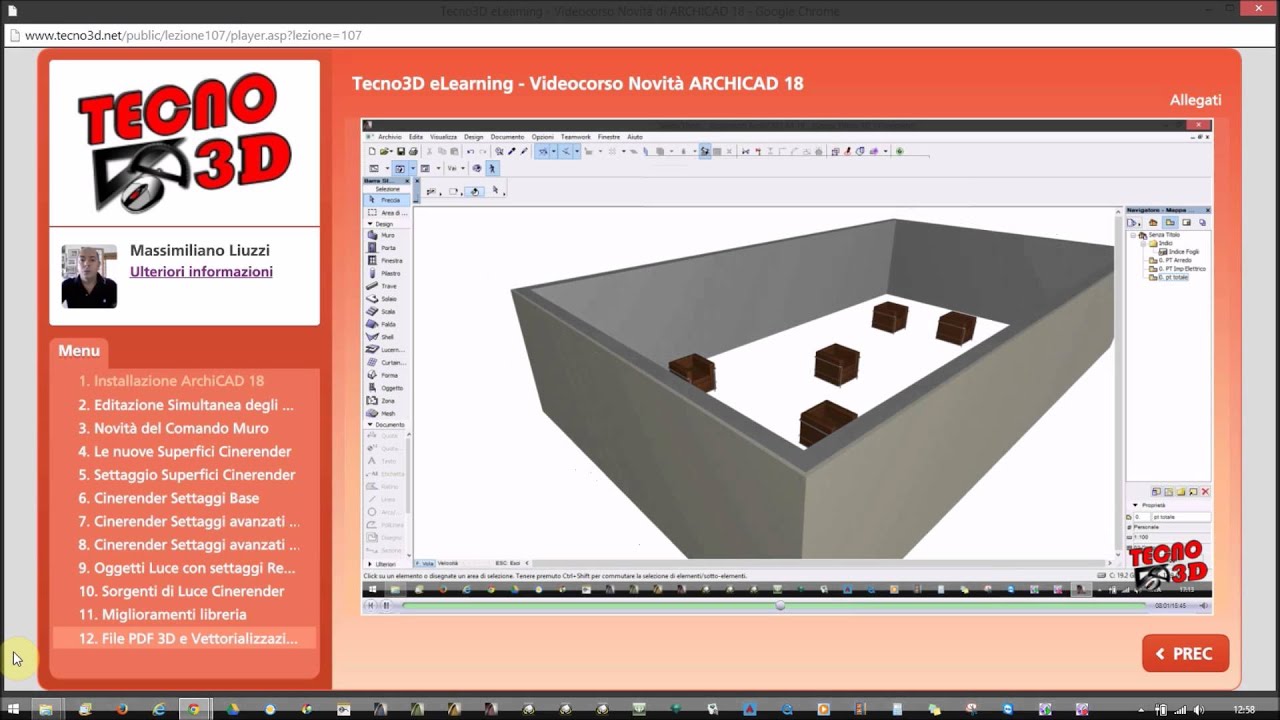
Task: Click the video progress slider handle
Action: (x=780, y=605)
